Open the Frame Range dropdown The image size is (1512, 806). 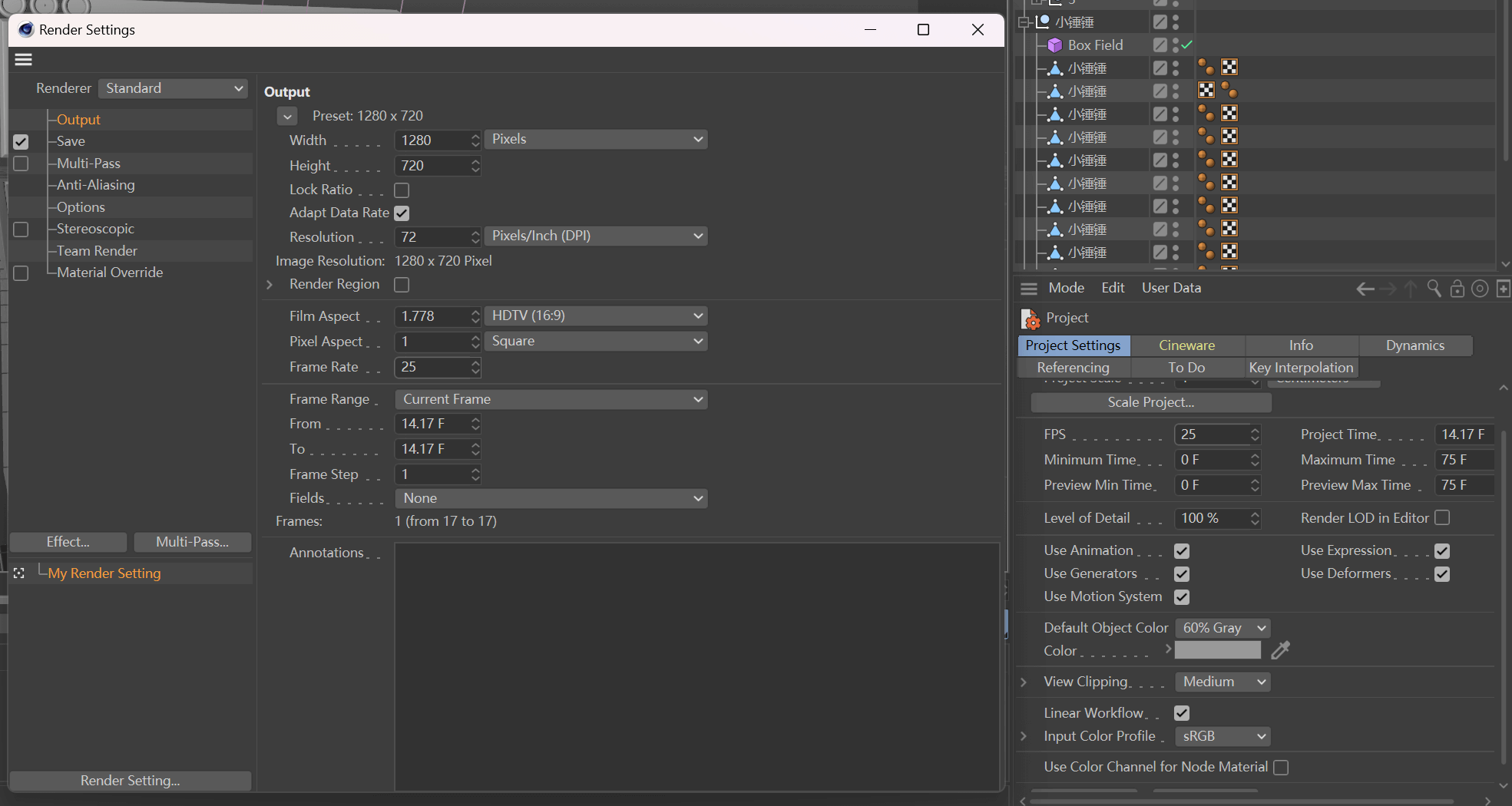(551, 399)
